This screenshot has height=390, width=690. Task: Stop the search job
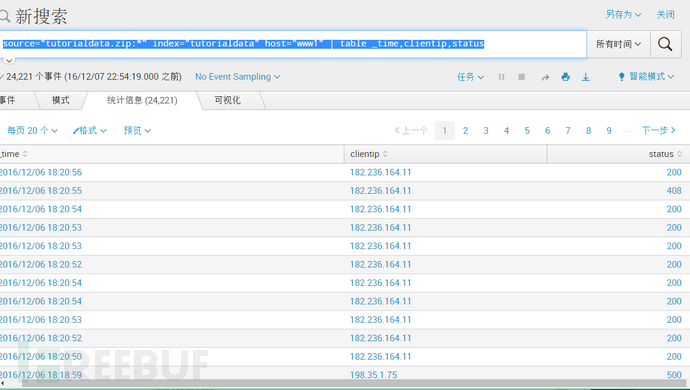521,77
